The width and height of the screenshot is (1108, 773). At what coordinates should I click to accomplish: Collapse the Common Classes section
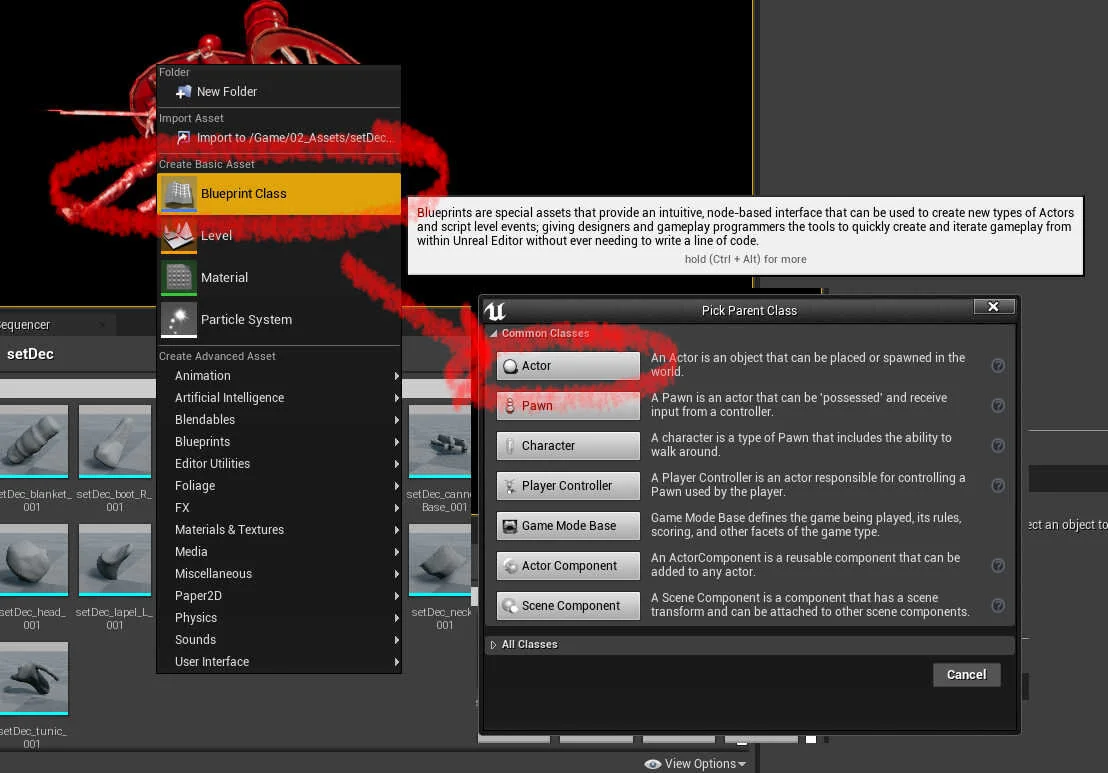click(494, 333)
